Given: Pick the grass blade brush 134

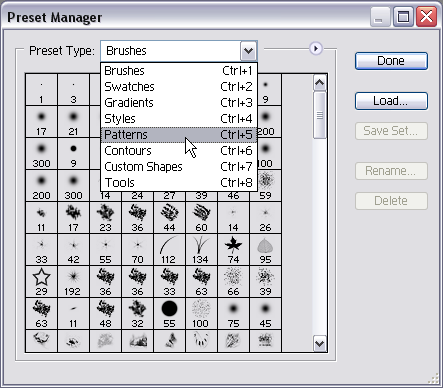Looking at the screenshot, I should point(201,250).
